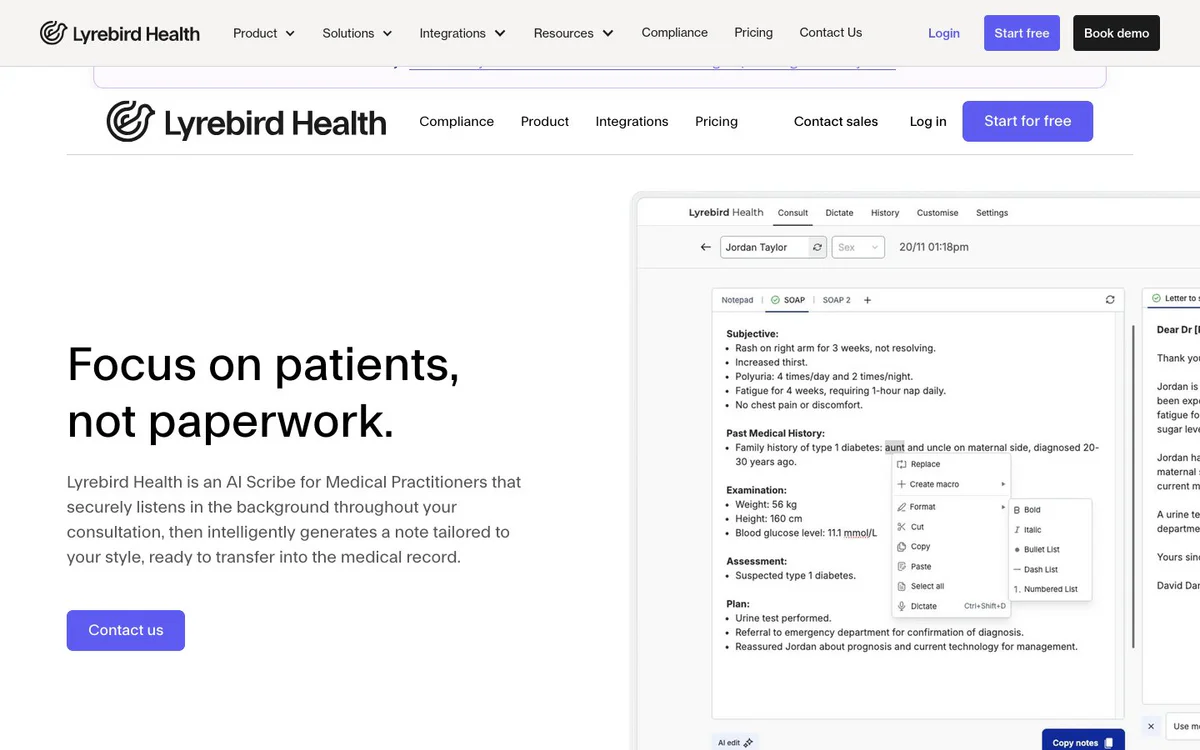The width and height of the screenshot is (1200, 750).
Task: Choose Select all in the context menu
Action: pos(920,587)
